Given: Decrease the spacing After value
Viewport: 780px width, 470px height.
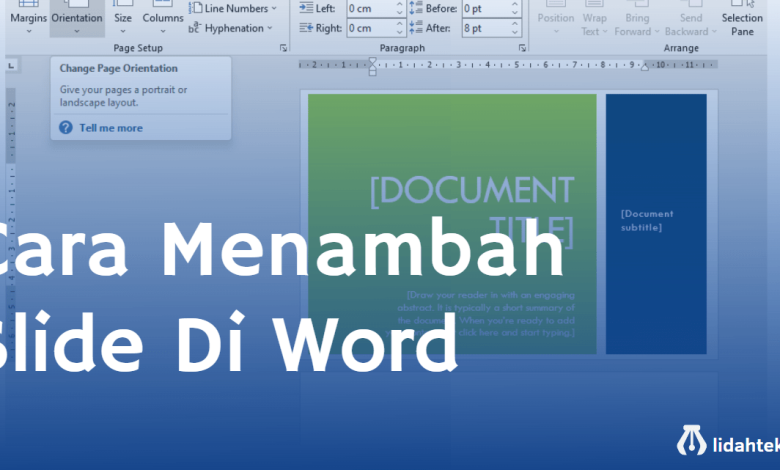Looking at the screenshot, I should click(515, 32).
